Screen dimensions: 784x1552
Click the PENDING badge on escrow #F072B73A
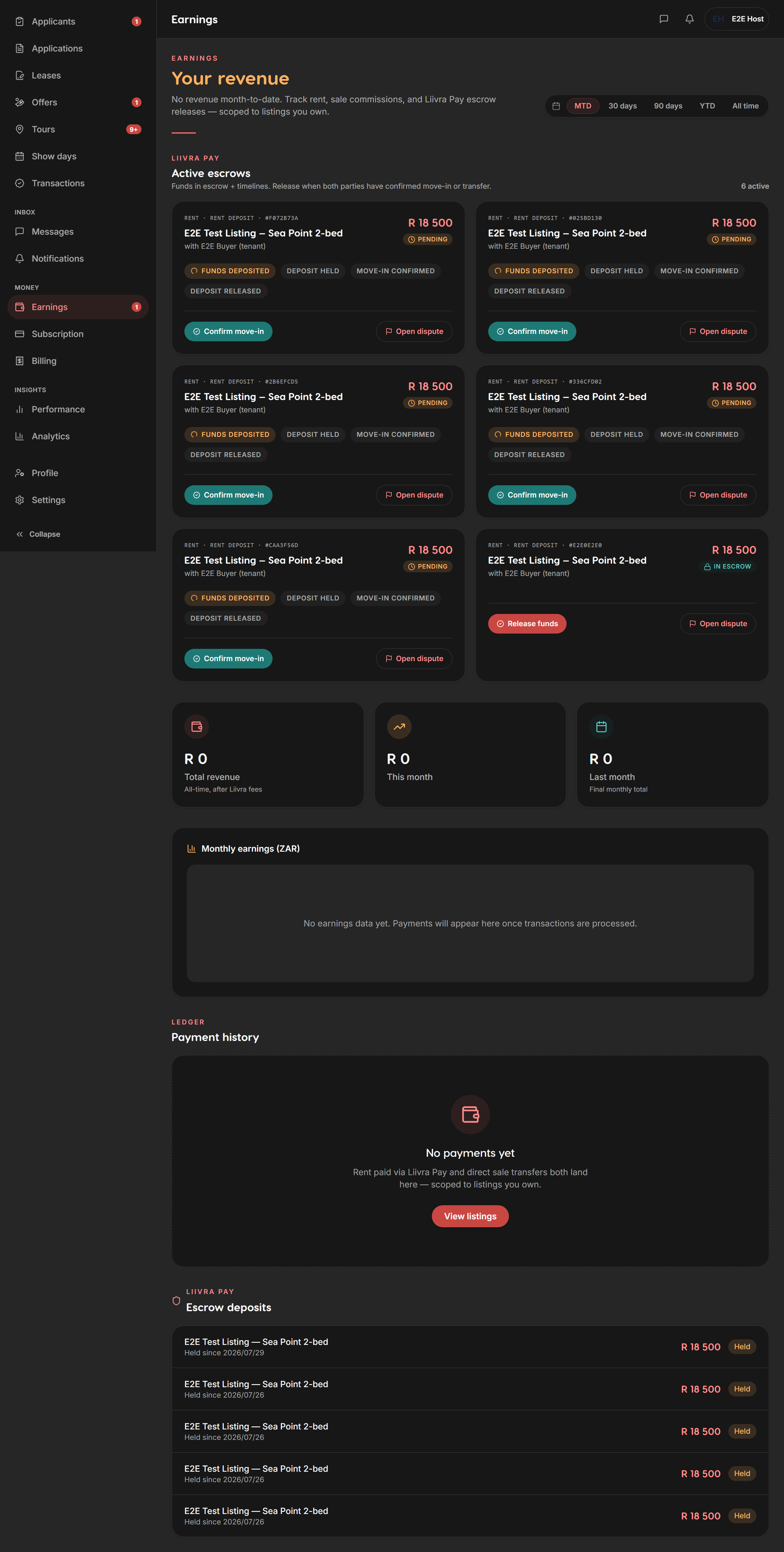point(428,240)
